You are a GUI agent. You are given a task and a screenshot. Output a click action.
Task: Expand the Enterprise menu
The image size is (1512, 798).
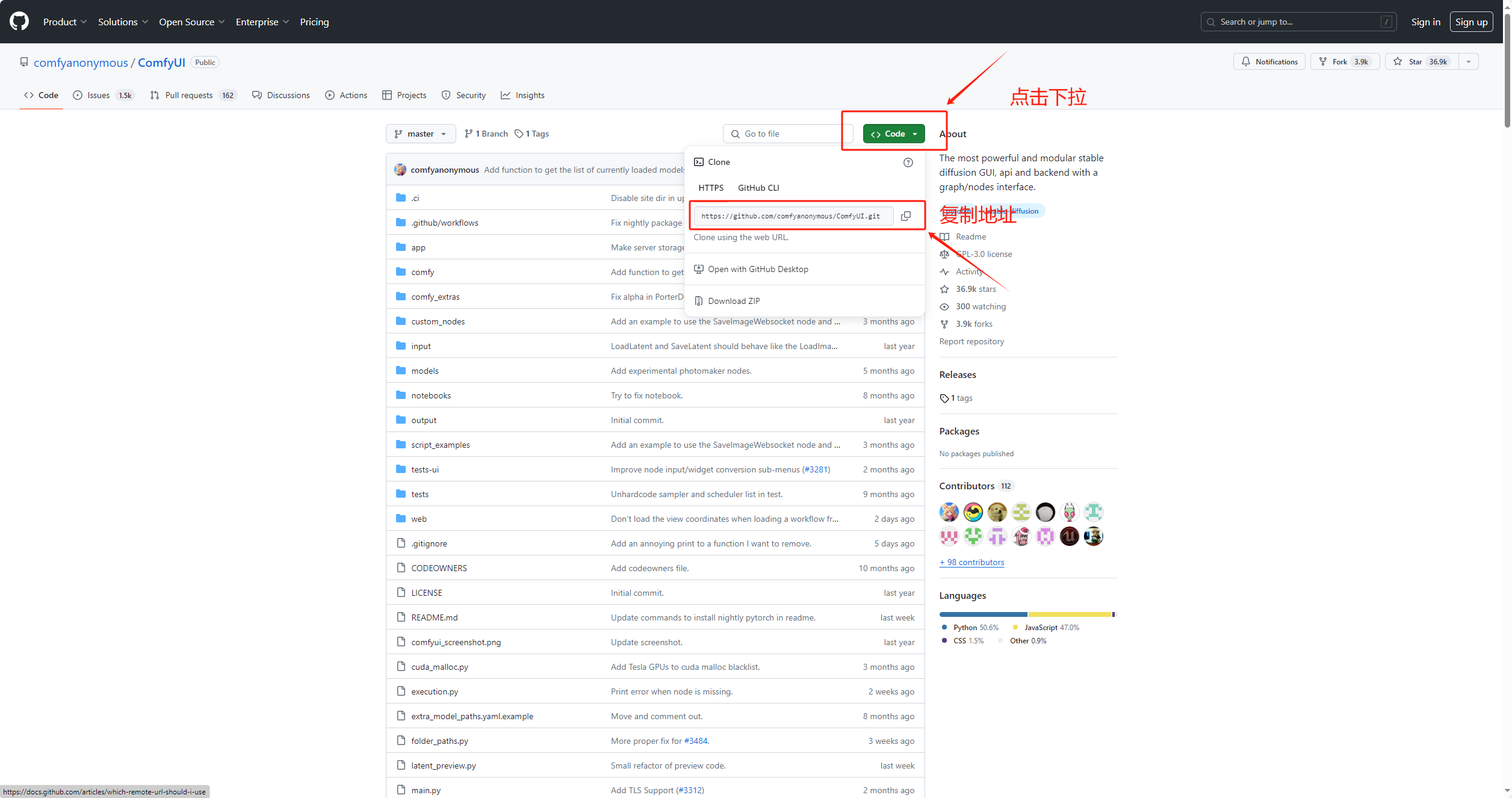coord(262,22)
